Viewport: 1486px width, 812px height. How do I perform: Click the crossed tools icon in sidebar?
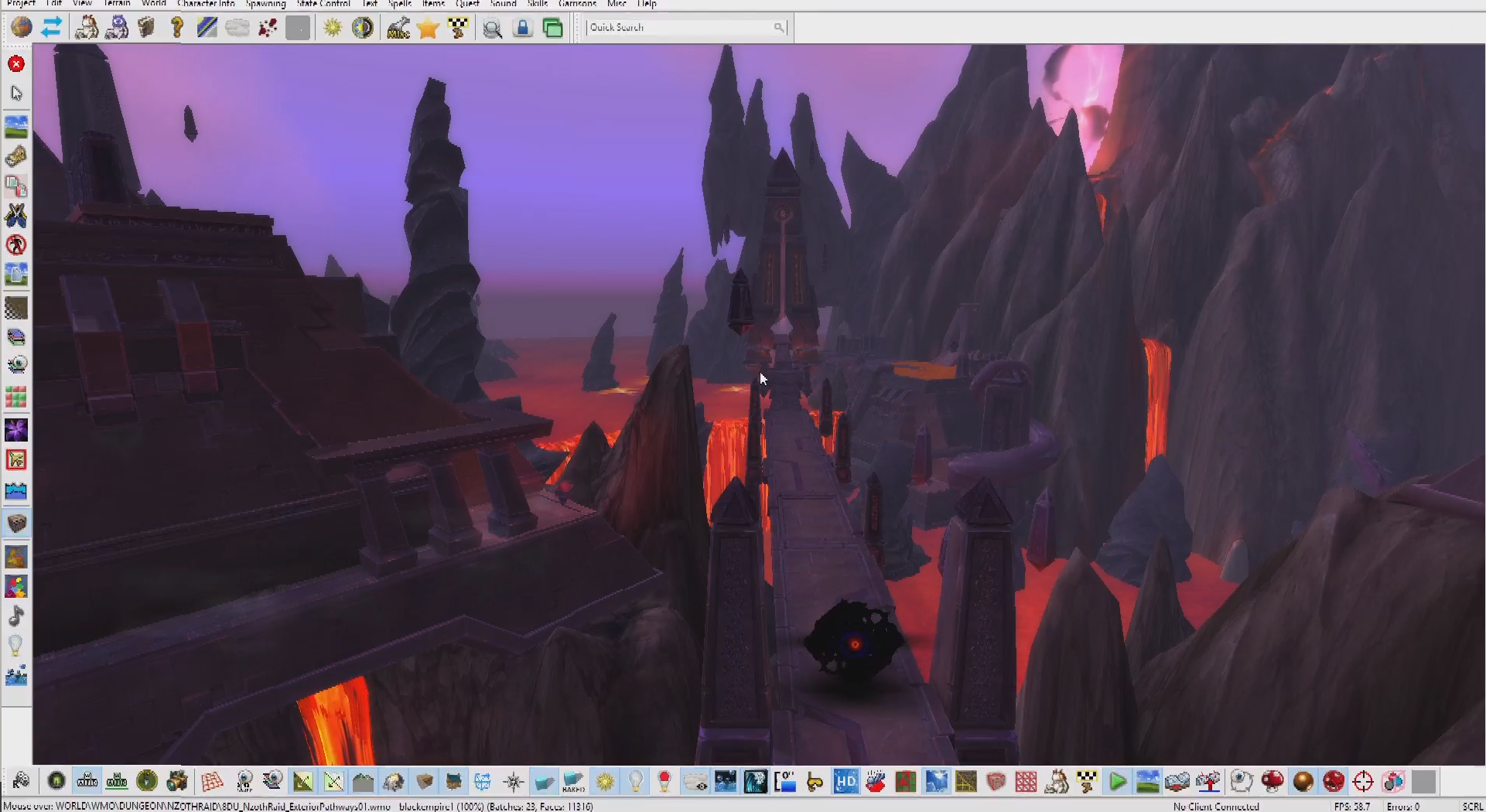[16, 215]
